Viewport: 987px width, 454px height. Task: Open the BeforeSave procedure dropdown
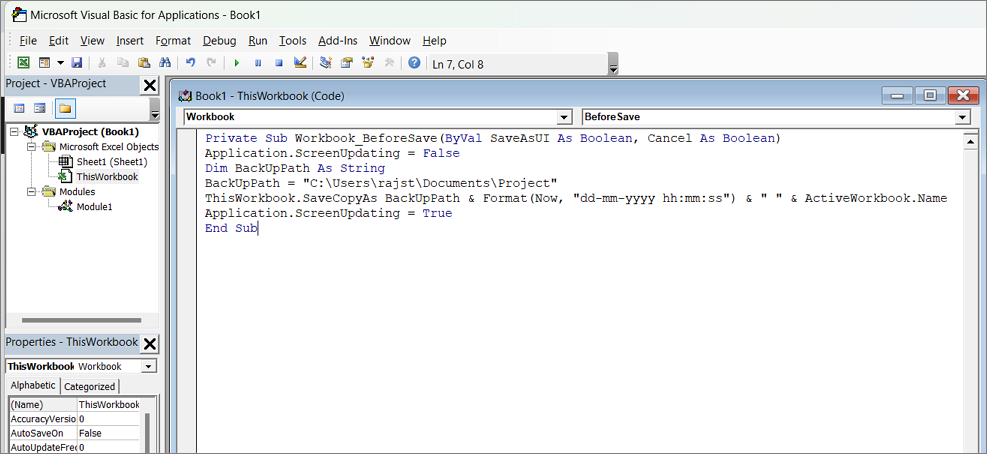pyautogui.click(x=962, y=117)
